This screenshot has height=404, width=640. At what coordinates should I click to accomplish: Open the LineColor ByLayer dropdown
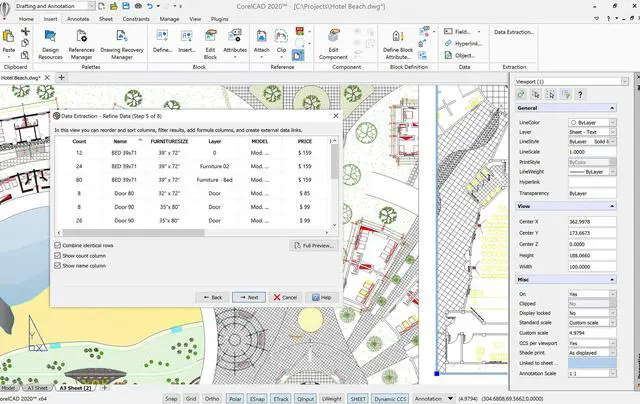point(592,122)
